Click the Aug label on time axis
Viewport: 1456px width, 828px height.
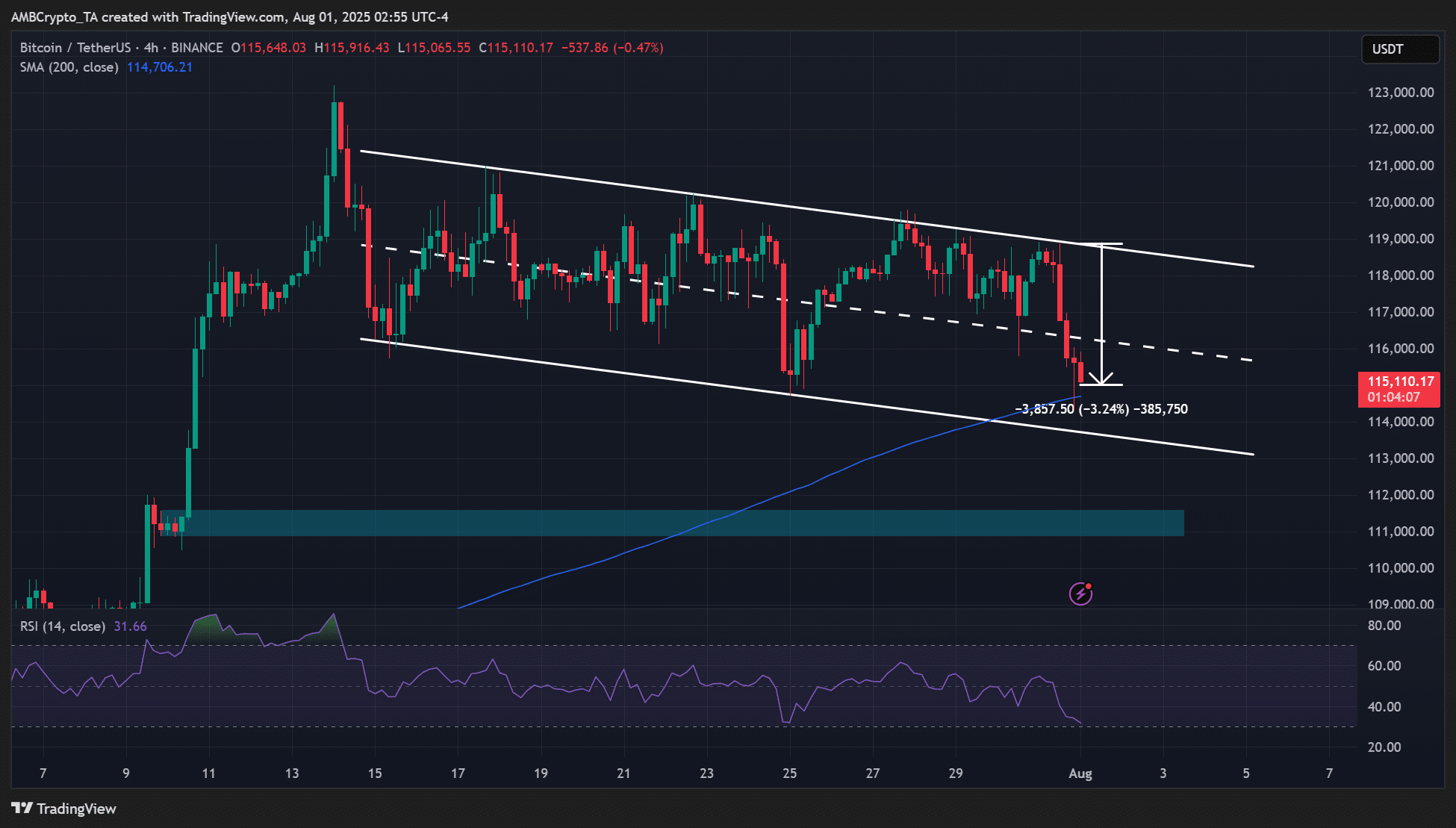(1080, 773)
